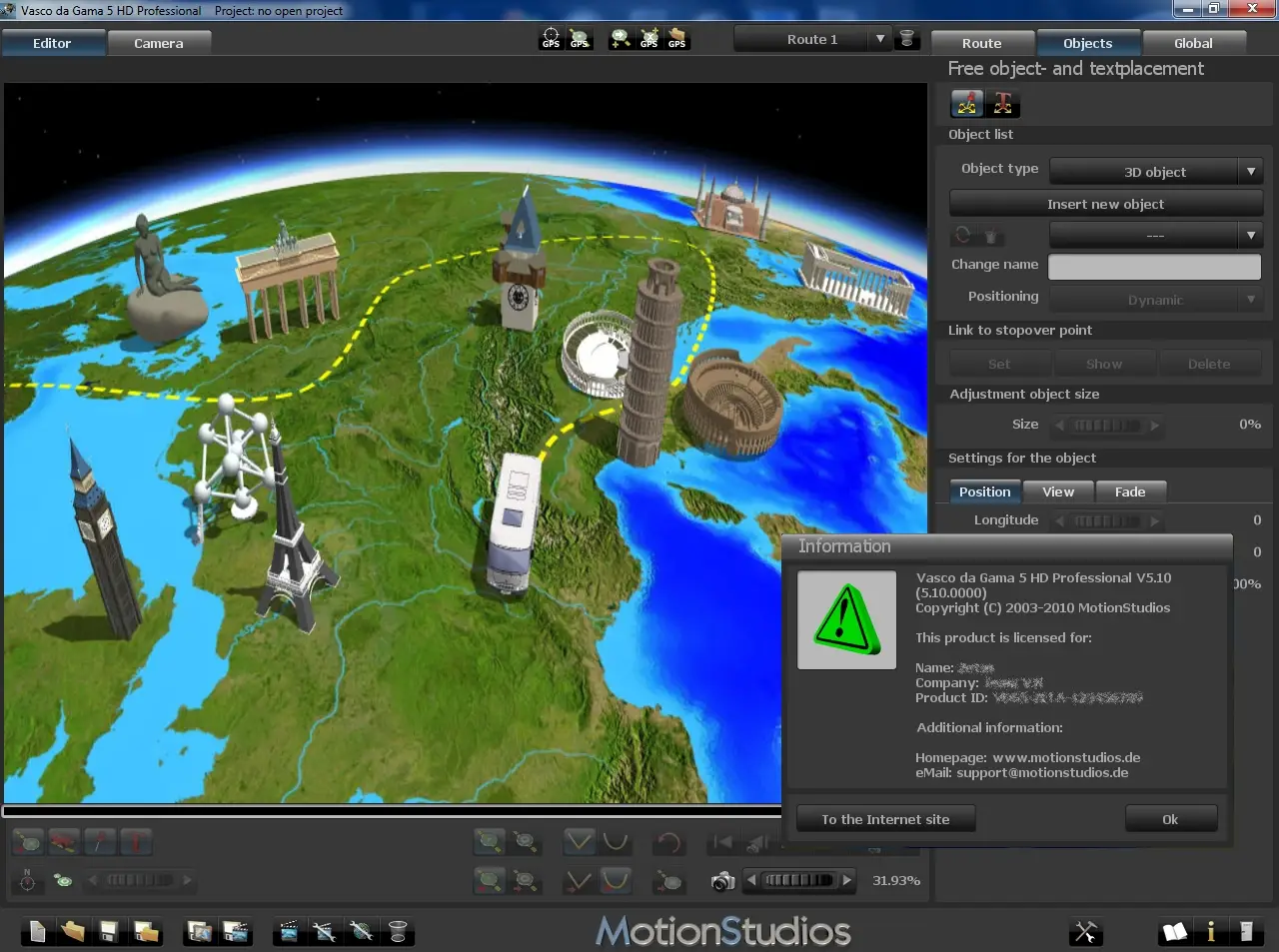Click the red undo arrow icon

pyautogui.click(x=668, y=842)
